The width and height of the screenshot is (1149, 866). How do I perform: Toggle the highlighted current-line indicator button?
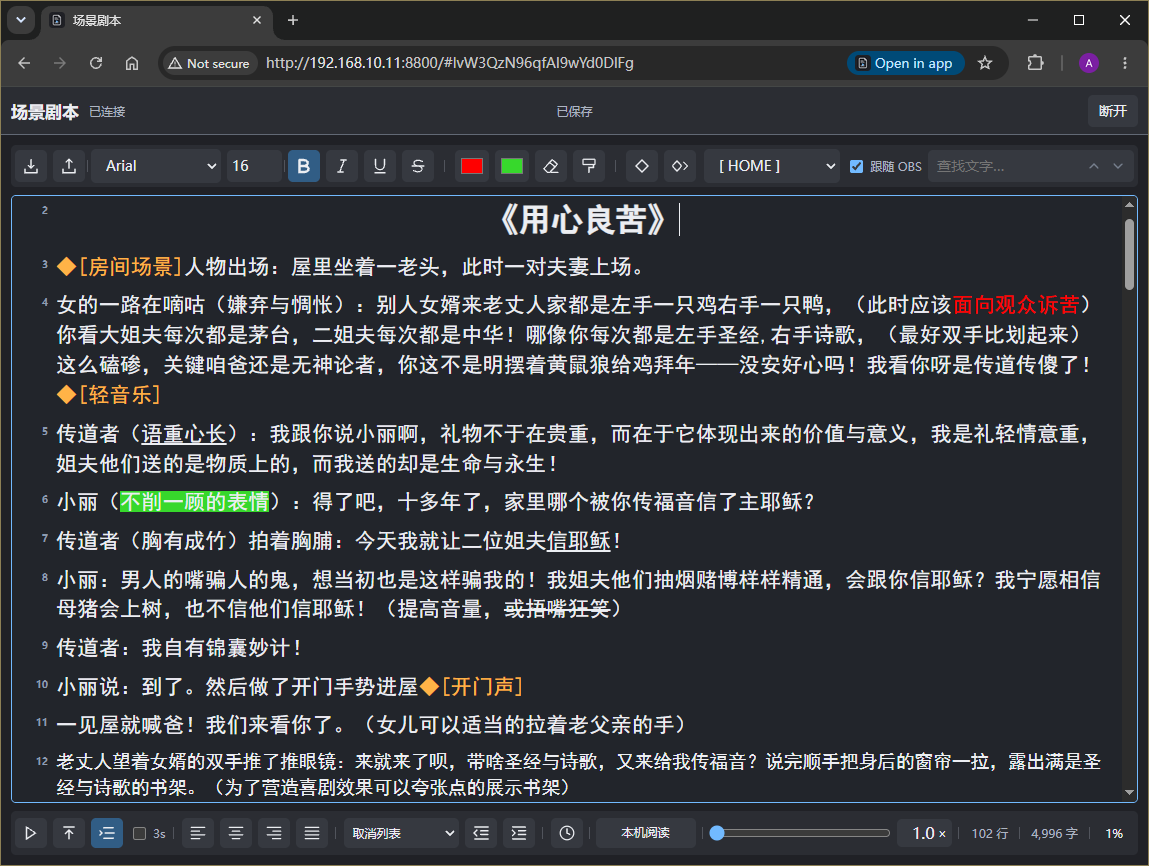[x=107, y=833]
